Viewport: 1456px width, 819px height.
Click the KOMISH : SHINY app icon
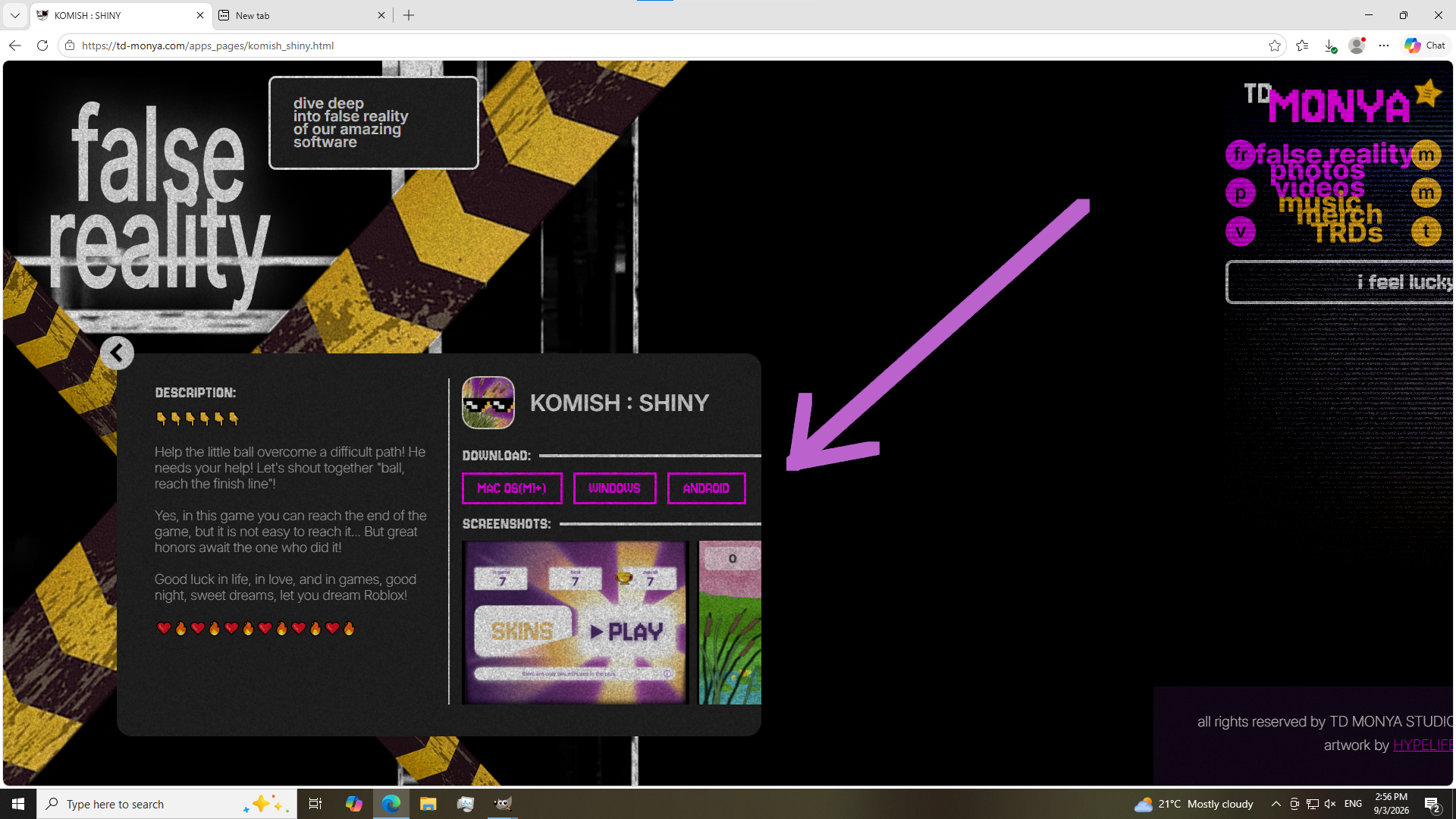click(488, 403)
